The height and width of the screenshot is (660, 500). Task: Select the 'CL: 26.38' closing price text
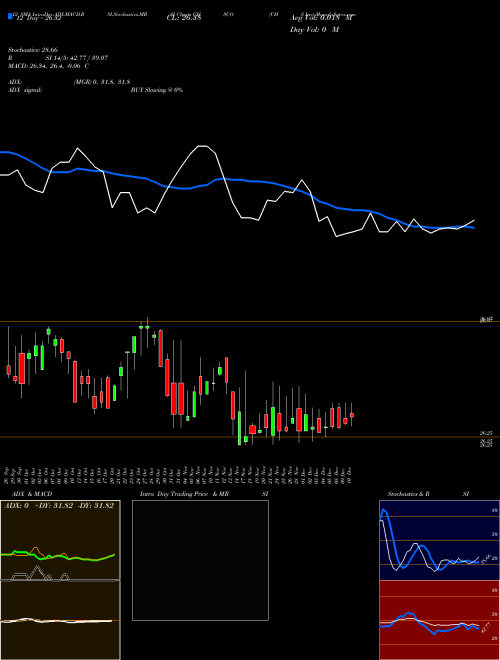click(x=184, y=18)
